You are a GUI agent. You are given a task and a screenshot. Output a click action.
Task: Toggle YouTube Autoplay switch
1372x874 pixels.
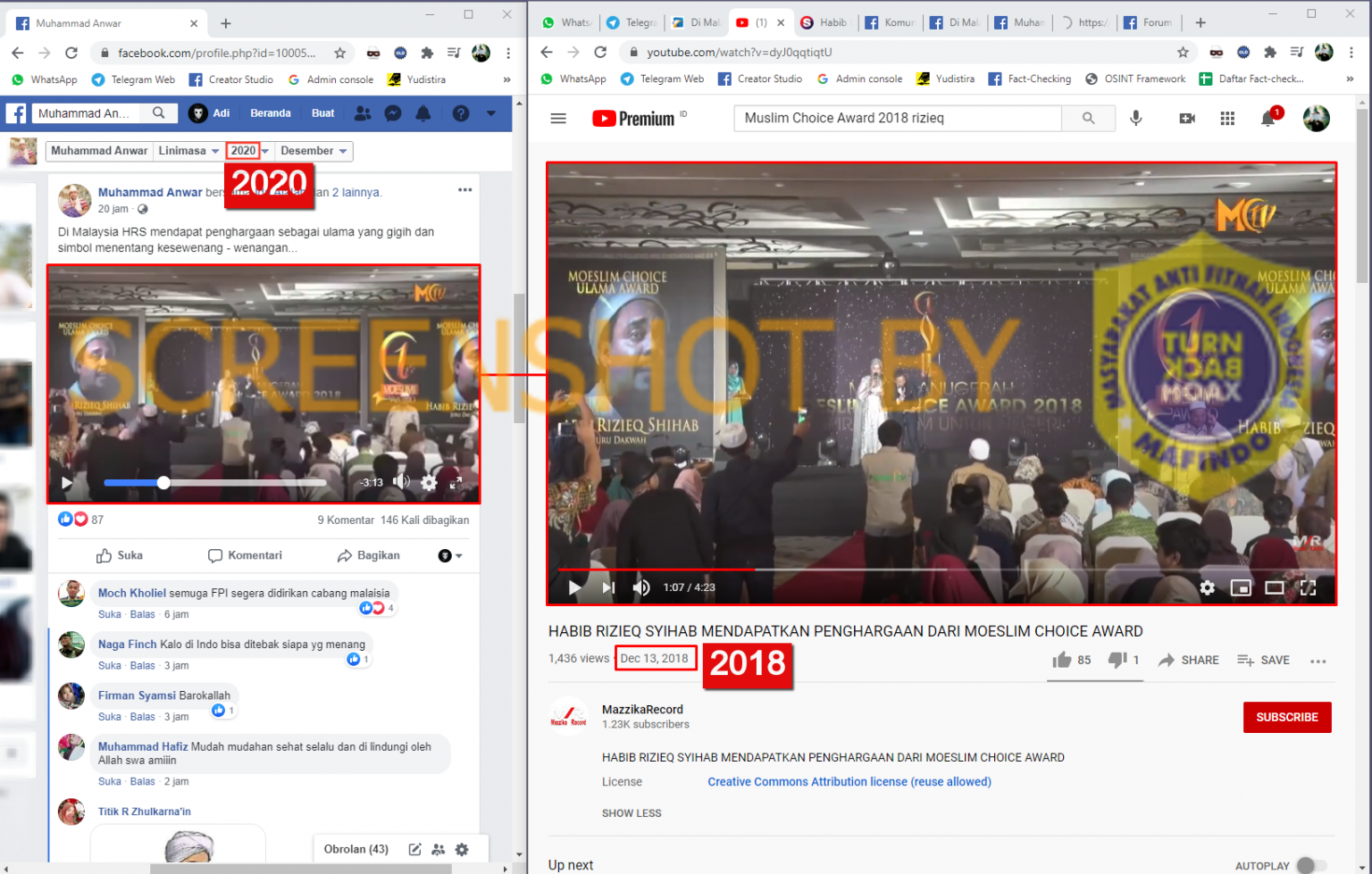point(1310,865)
